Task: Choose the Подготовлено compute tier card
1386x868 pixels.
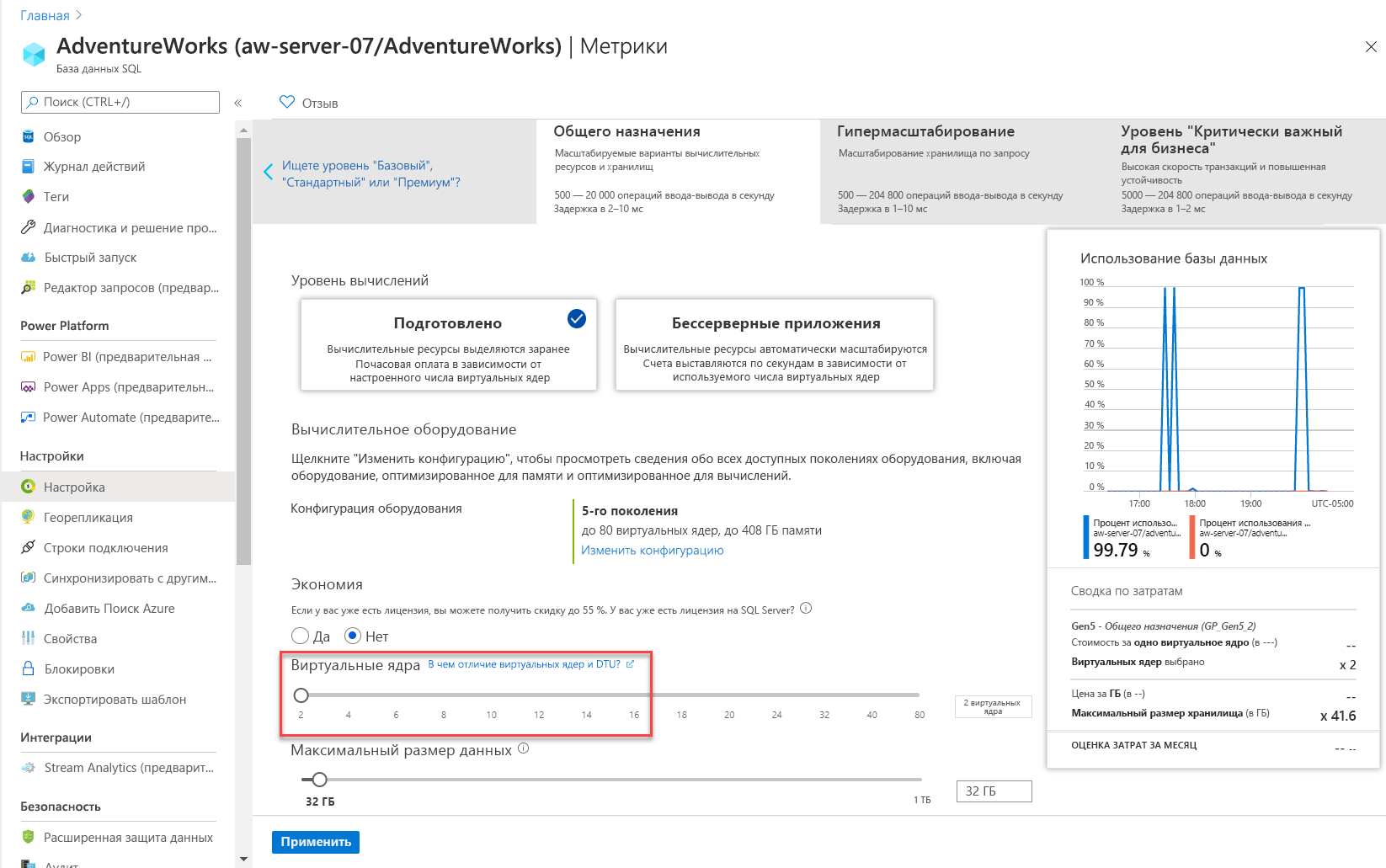Action: point(449,344)
